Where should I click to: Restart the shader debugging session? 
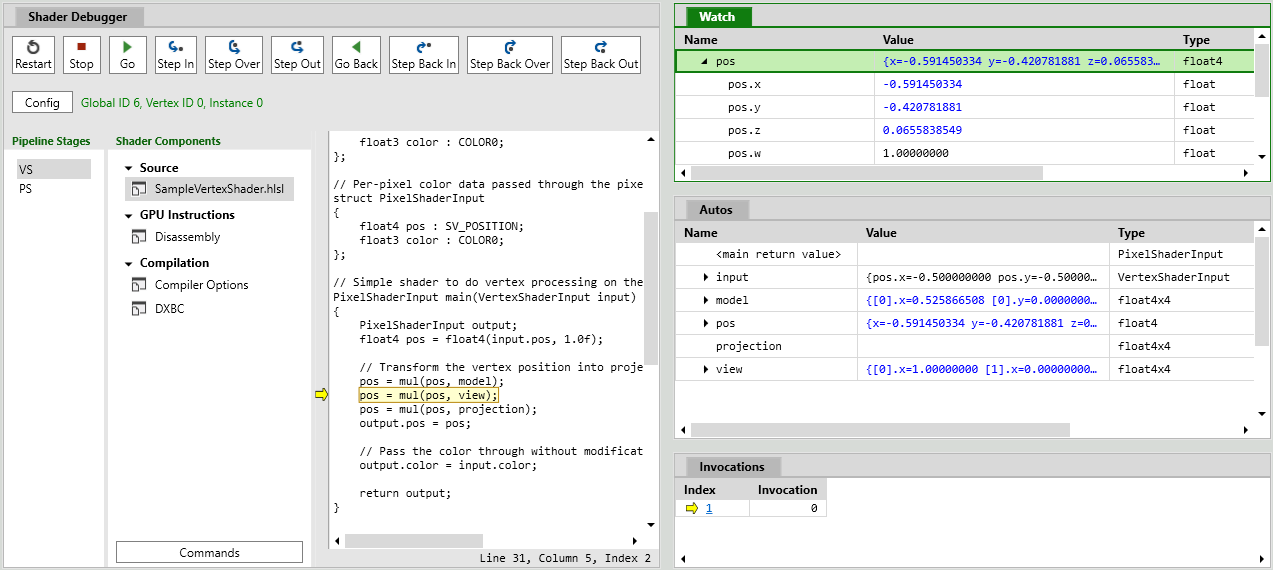34,55
